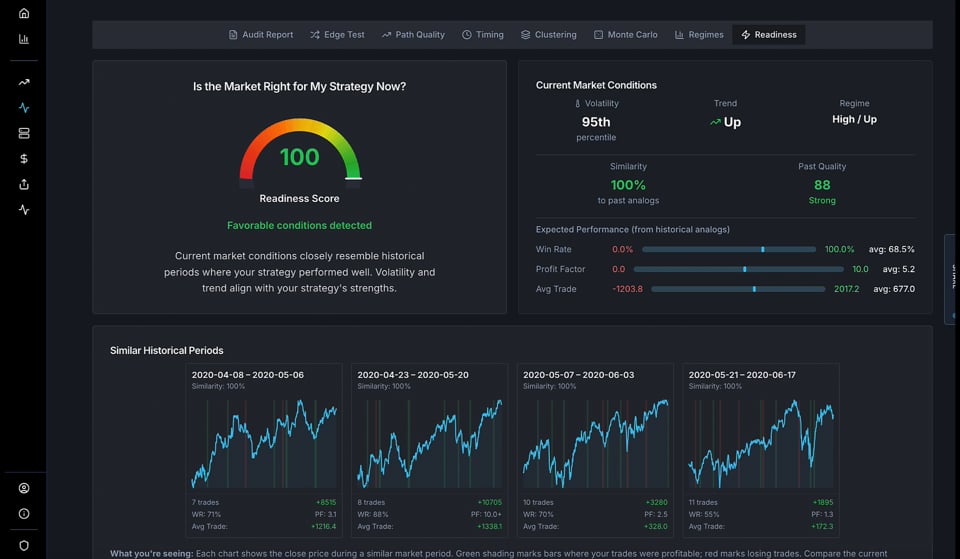Open the Monte Carlo tab

pyautogui.click(x=626, y=35)
